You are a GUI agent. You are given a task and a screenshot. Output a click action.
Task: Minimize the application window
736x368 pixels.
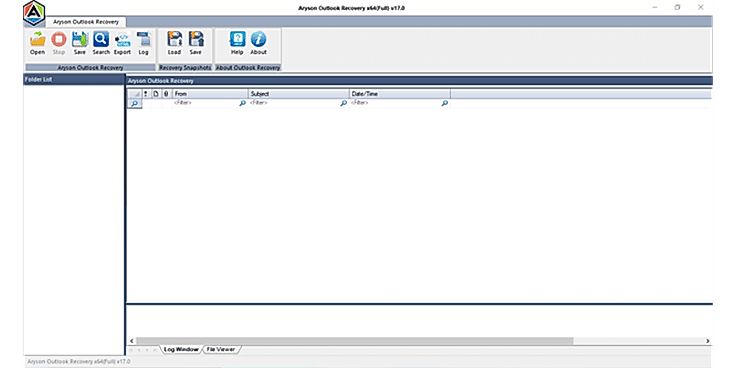click(x=655, y=8)
